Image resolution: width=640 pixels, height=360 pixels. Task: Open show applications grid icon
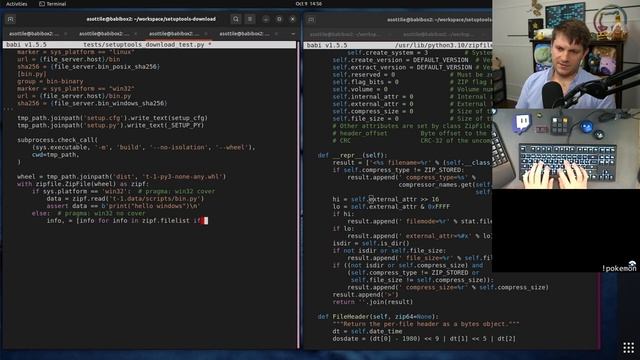point(629,348)
